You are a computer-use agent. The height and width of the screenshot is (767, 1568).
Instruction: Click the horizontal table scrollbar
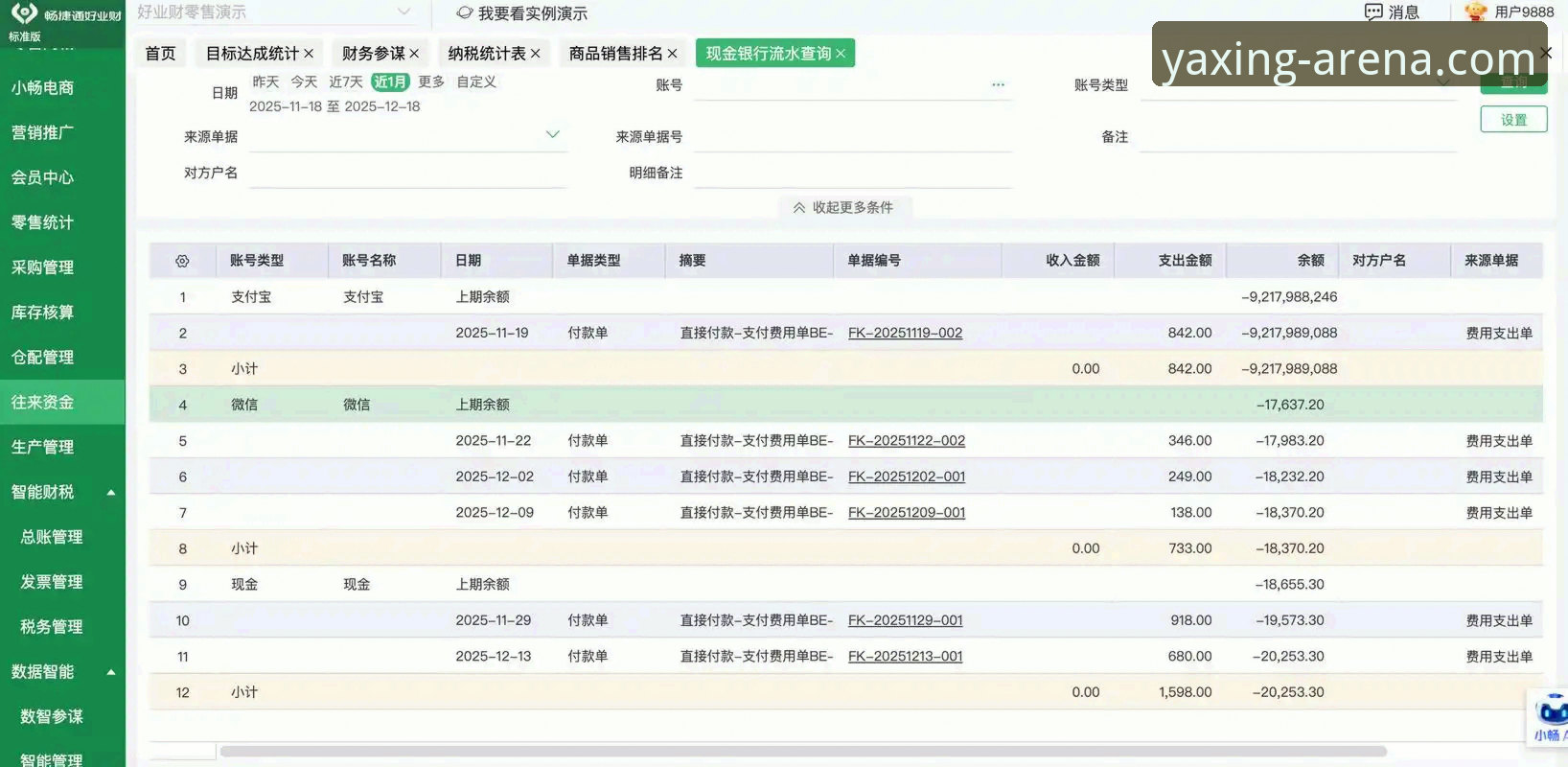(803, 752)
